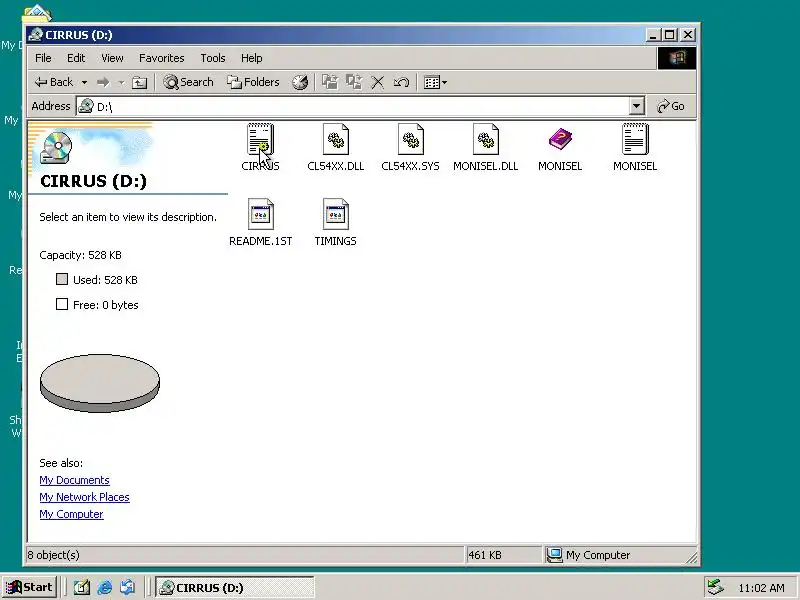The width and height of the screenshot is (800, 600).
Task: Click the 'CIRRUS (D:)' heading in left pane
Action: coord(93,181)
